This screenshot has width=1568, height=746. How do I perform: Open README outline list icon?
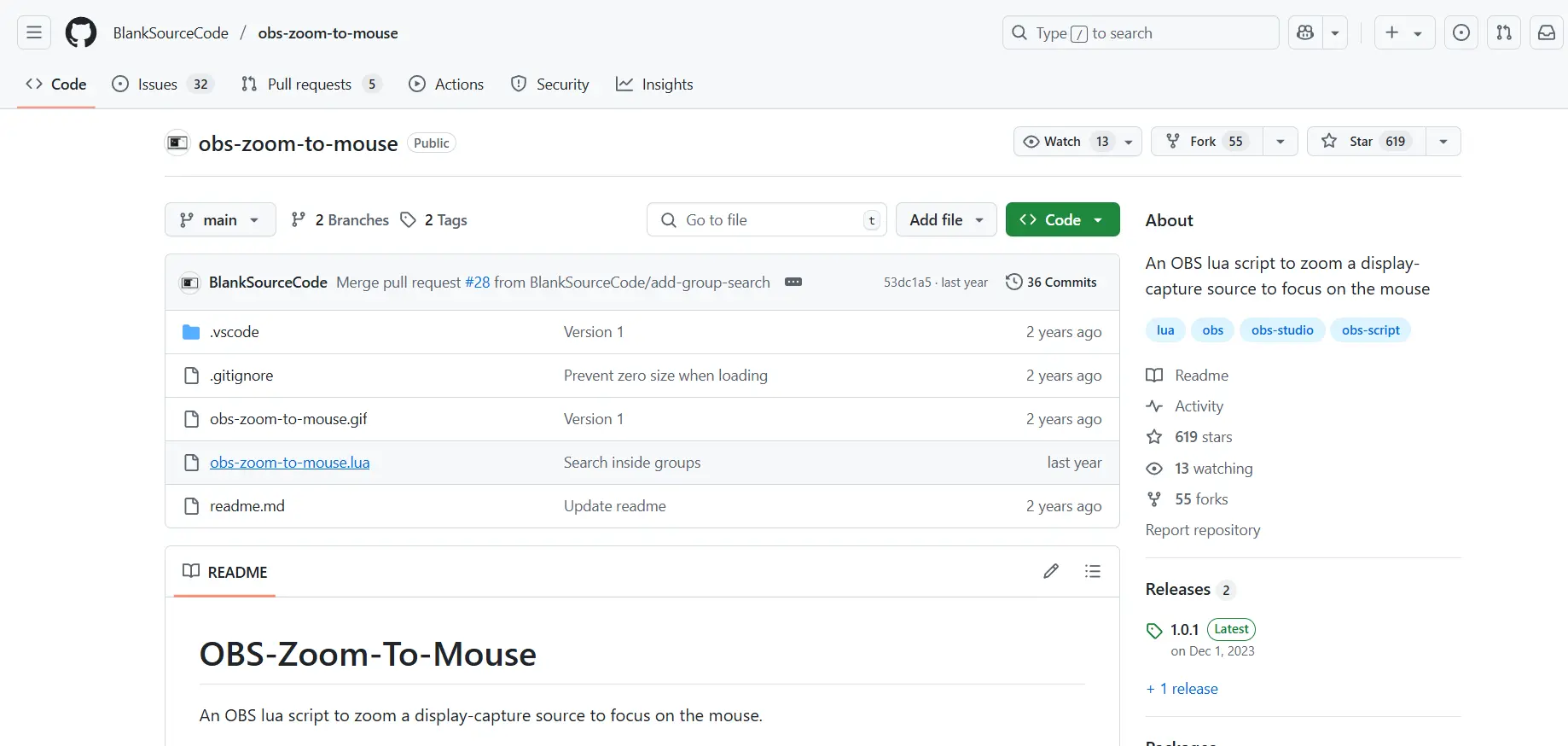[1093, 571]
